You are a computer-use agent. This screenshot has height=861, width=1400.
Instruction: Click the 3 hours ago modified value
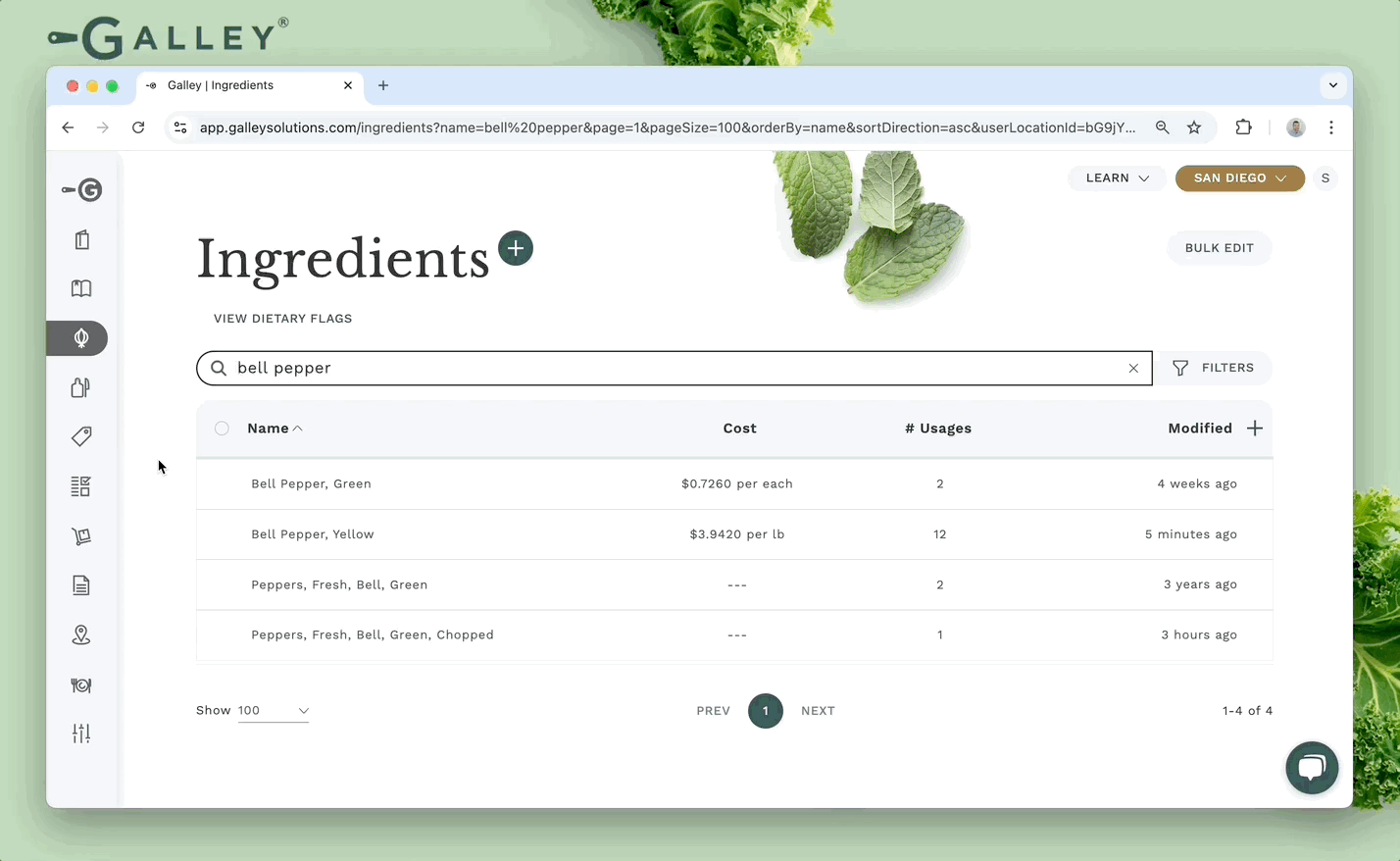[1199, 635]
